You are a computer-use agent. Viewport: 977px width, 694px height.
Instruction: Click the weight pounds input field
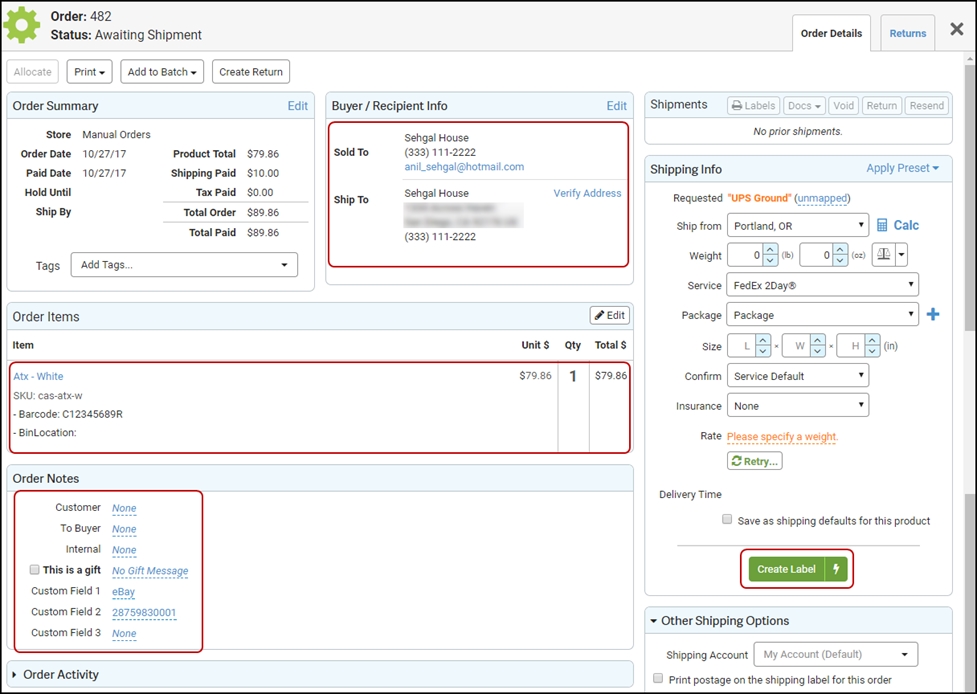pos(745,255)
